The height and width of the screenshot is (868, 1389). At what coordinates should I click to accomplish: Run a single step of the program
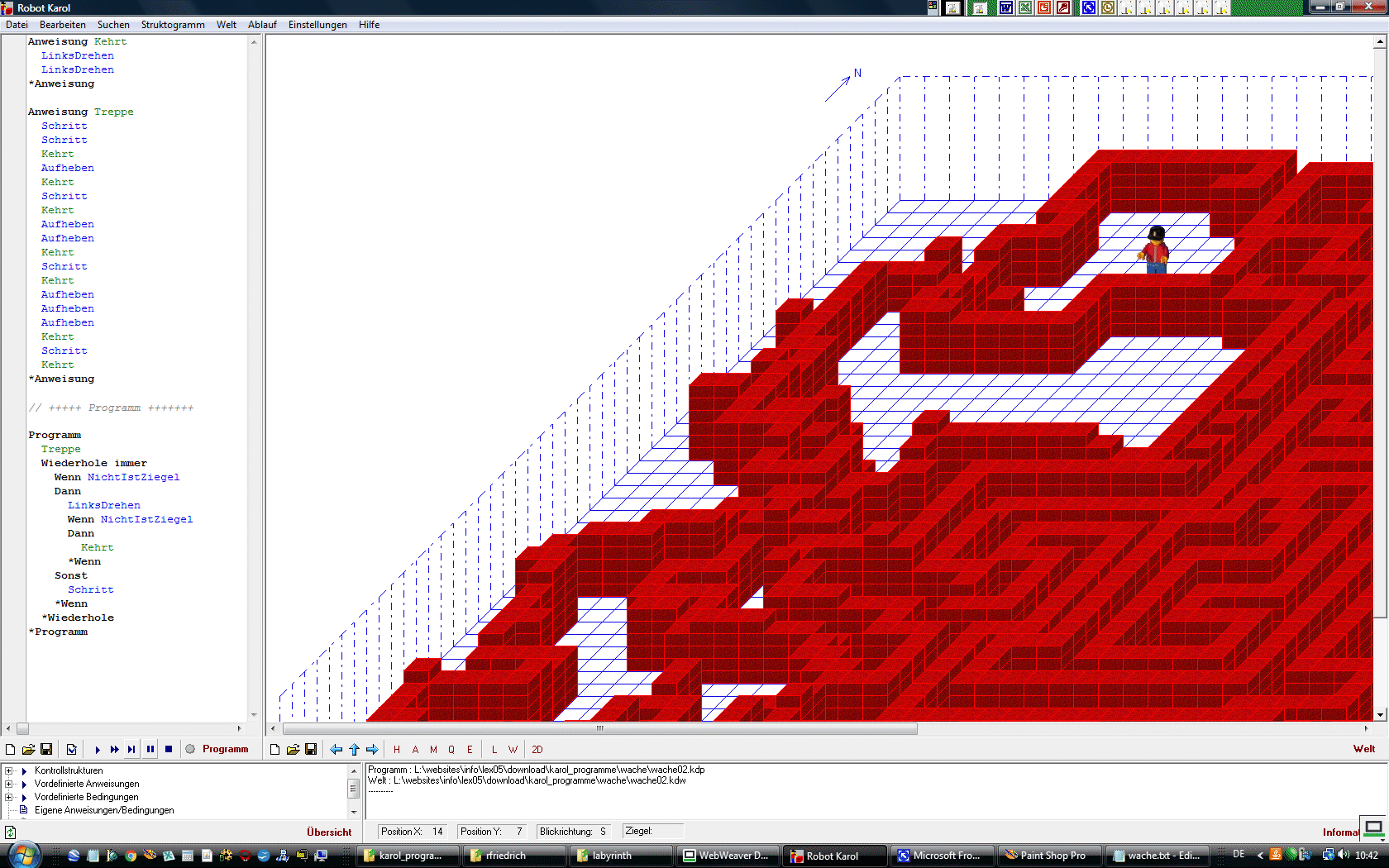pos(131,750)
